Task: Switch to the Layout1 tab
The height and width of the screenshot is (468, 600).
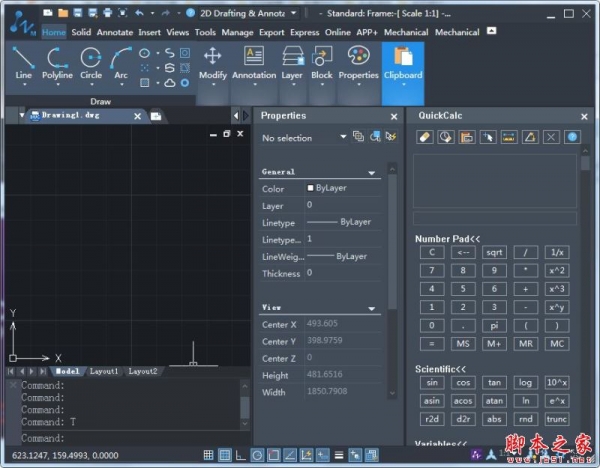Action: (104, 371)
